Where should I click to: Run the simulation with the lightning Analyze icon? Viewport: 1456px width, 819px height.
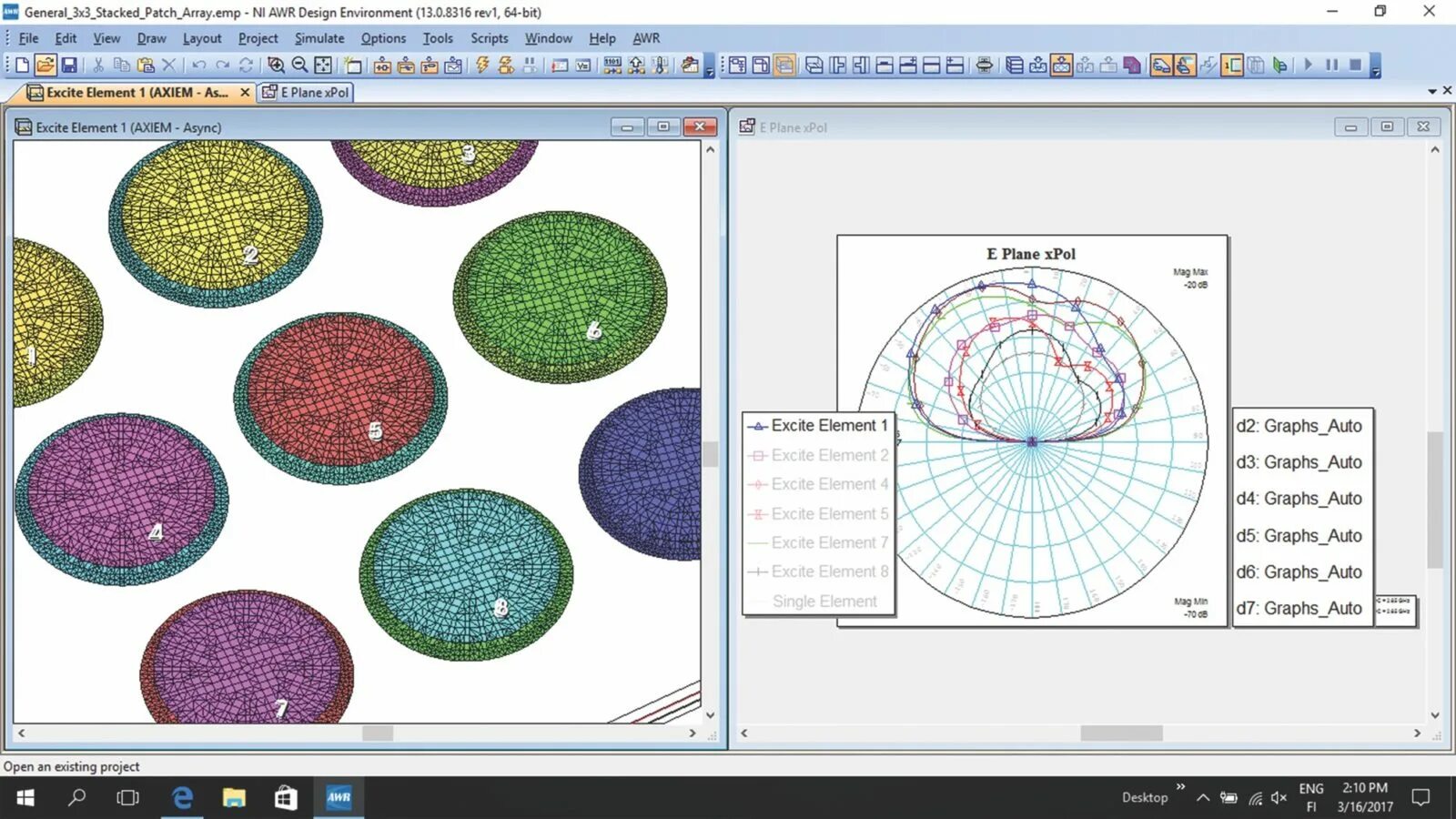pyautogui.click(x=482, y=65)
